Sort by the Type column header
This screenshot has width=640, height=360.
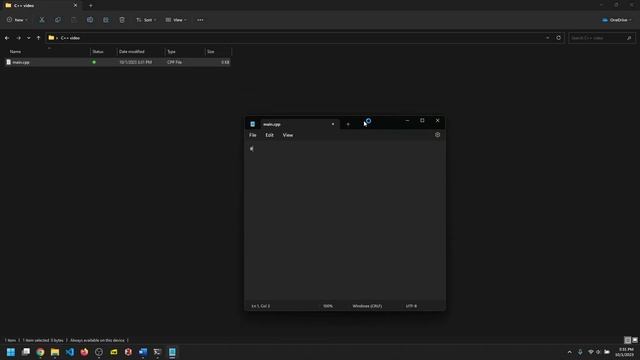171,52
